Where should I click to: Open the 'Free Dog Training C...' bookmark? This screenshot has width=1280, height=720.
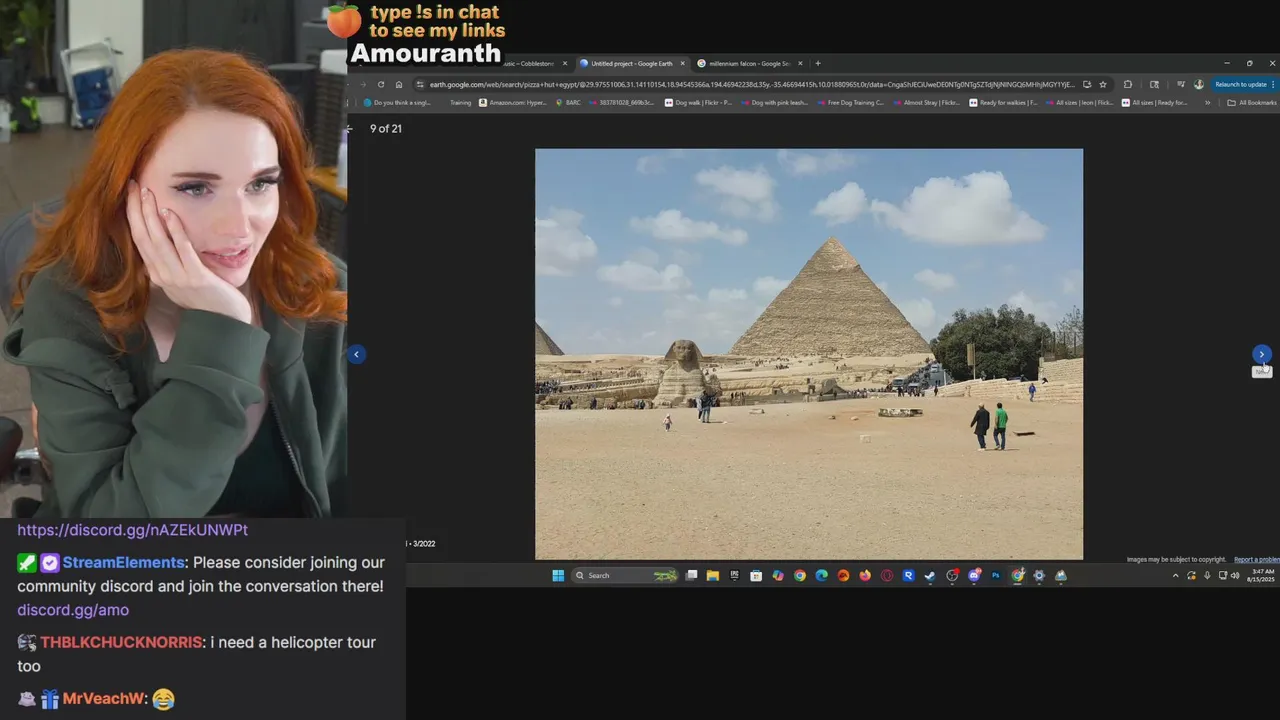click(x=849, y=102)
